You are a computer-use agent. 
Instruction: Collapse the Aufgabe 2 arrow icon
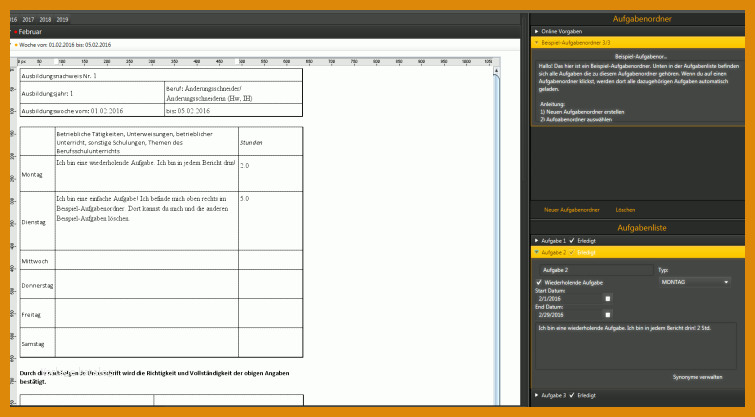click(536, 253)
